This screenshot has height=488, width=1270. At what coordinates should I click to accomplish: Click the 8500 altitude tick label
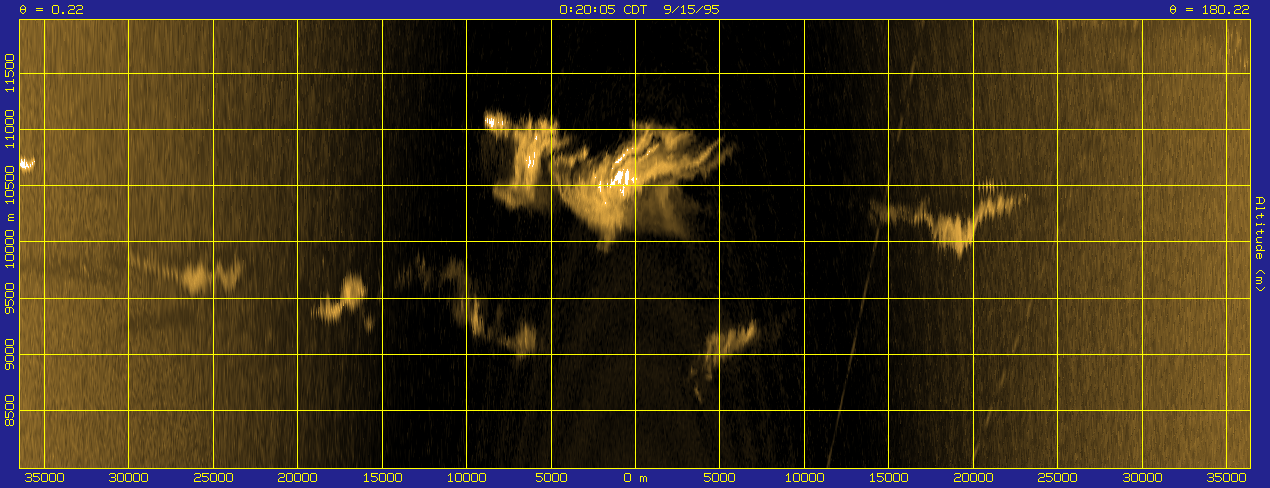(x=10, y=410)
